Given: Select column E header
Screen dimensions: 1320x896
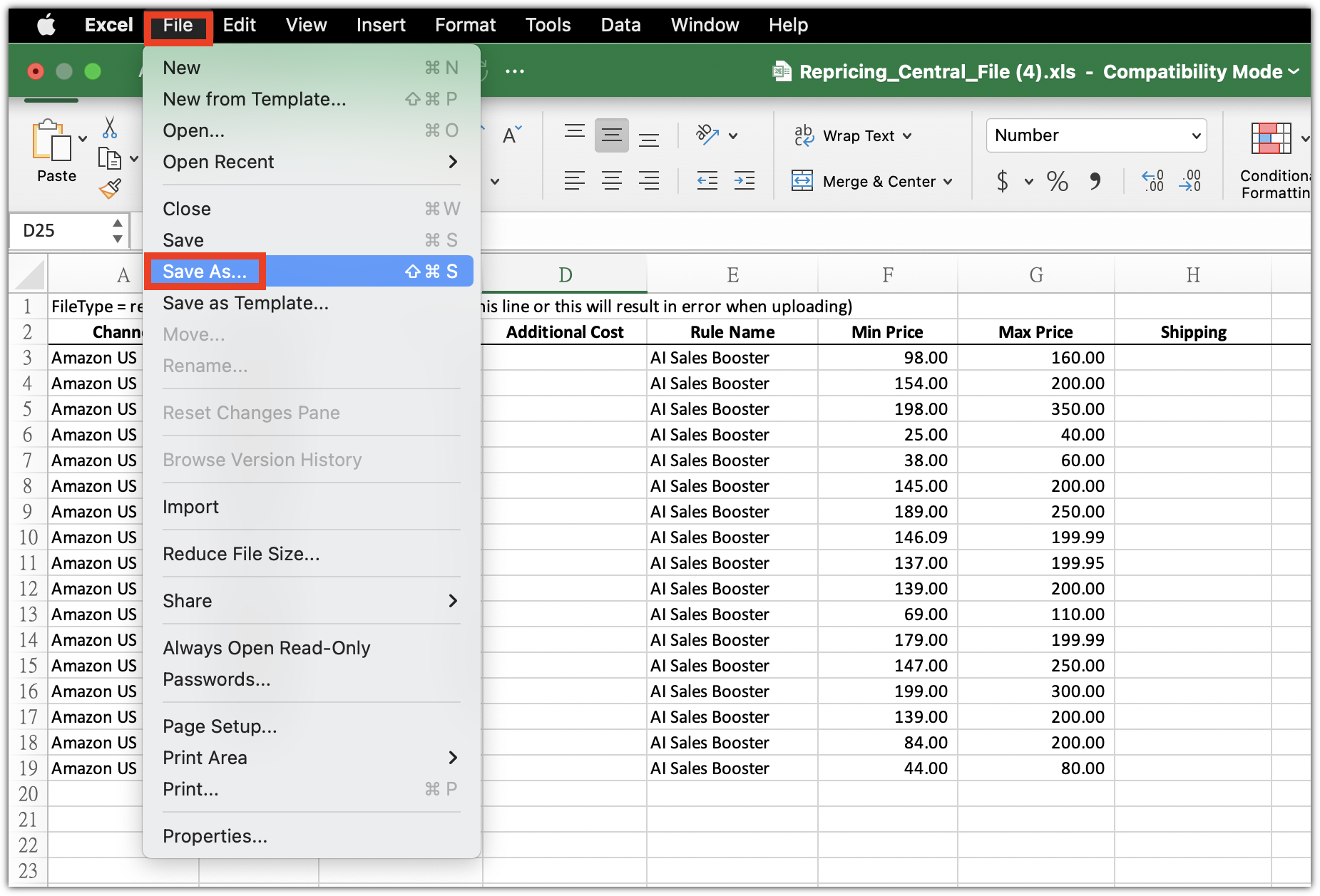Looking at the screenshot, I should pyautogui.click(x=732, y=274).
